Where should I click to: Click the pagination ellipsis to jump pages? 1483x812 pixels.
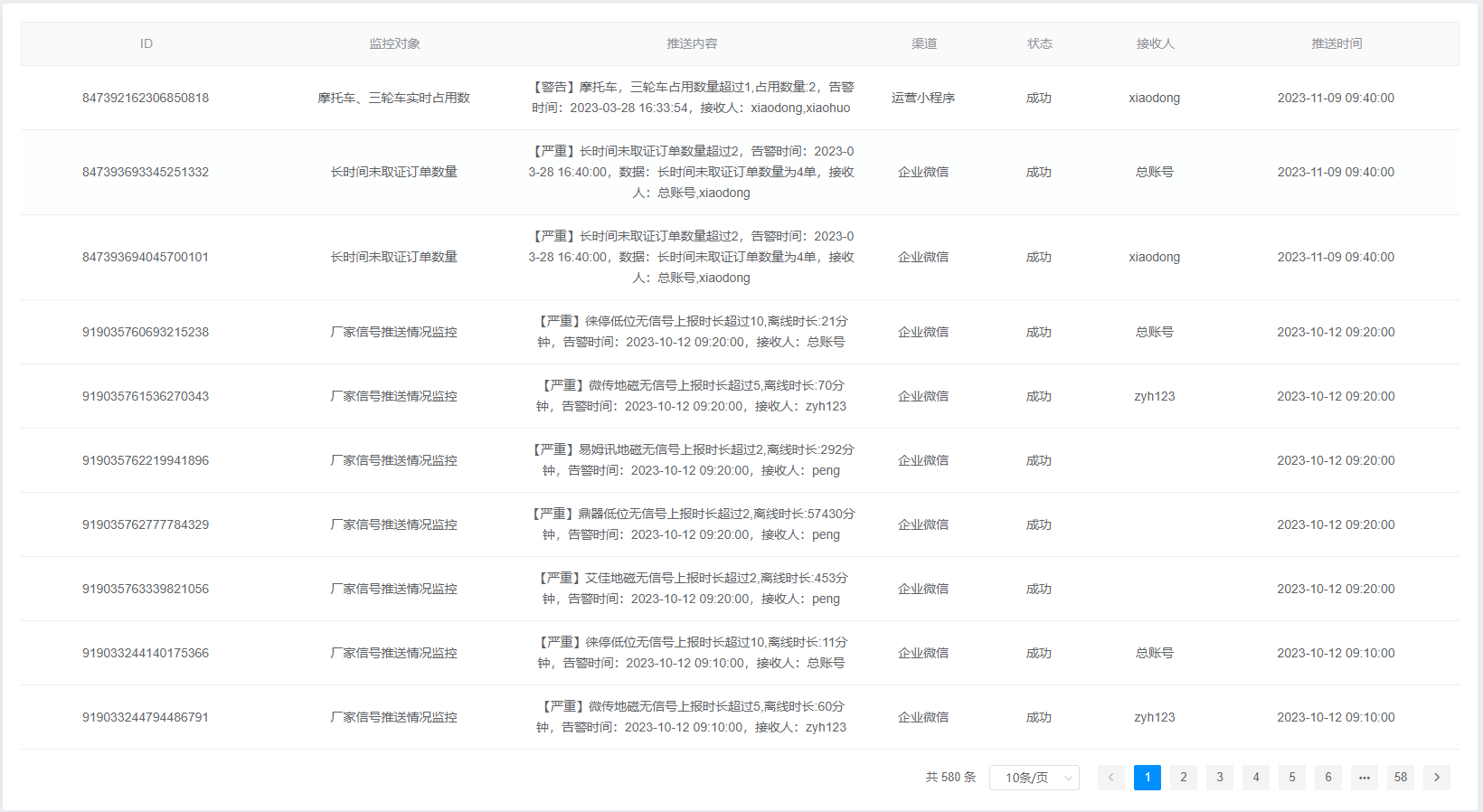coord(1364,778)
